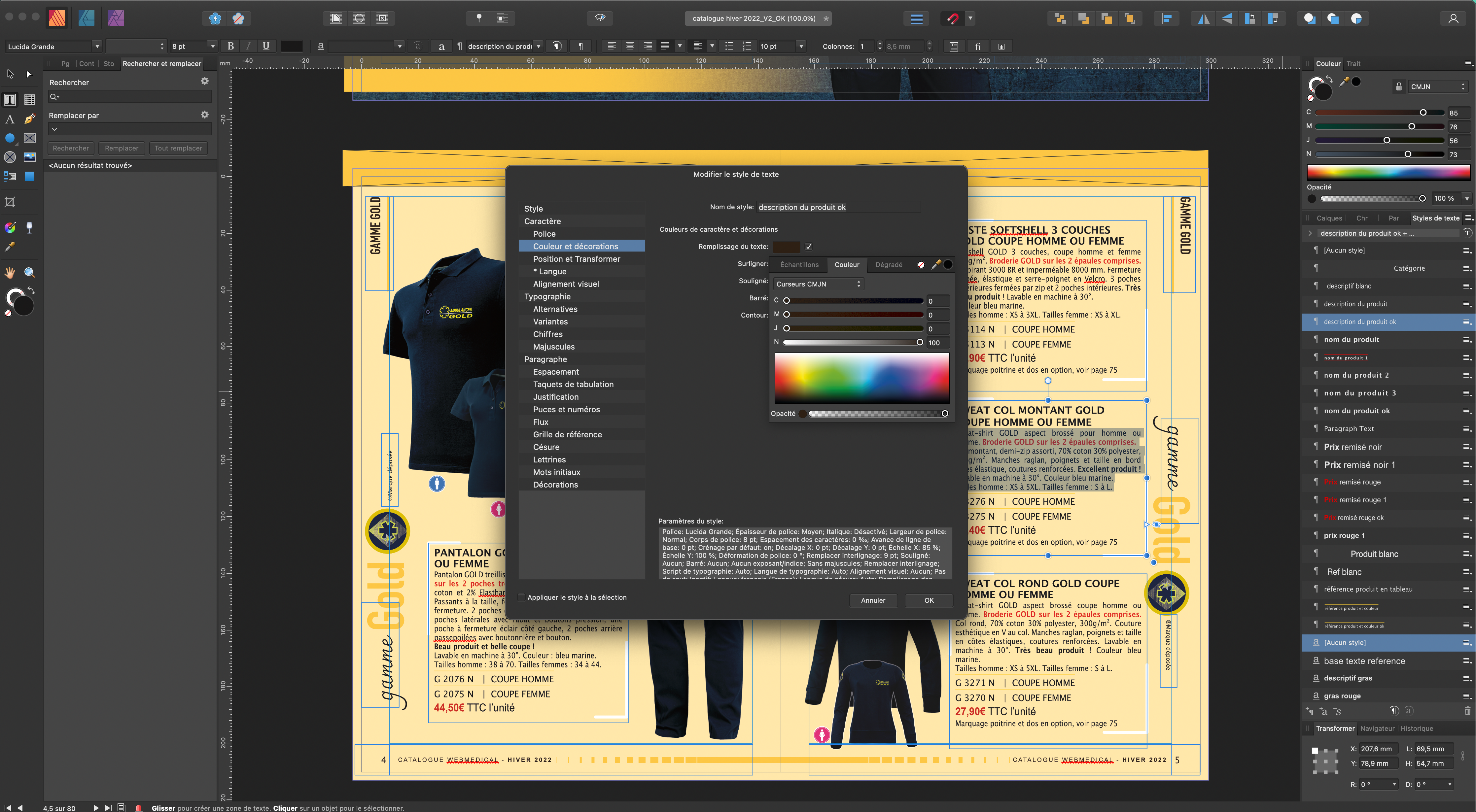Screen dimensions: 1476x812
Task: Select the Zoom magnifier tool
Action: pyautogui.click(x=30, y=273)
